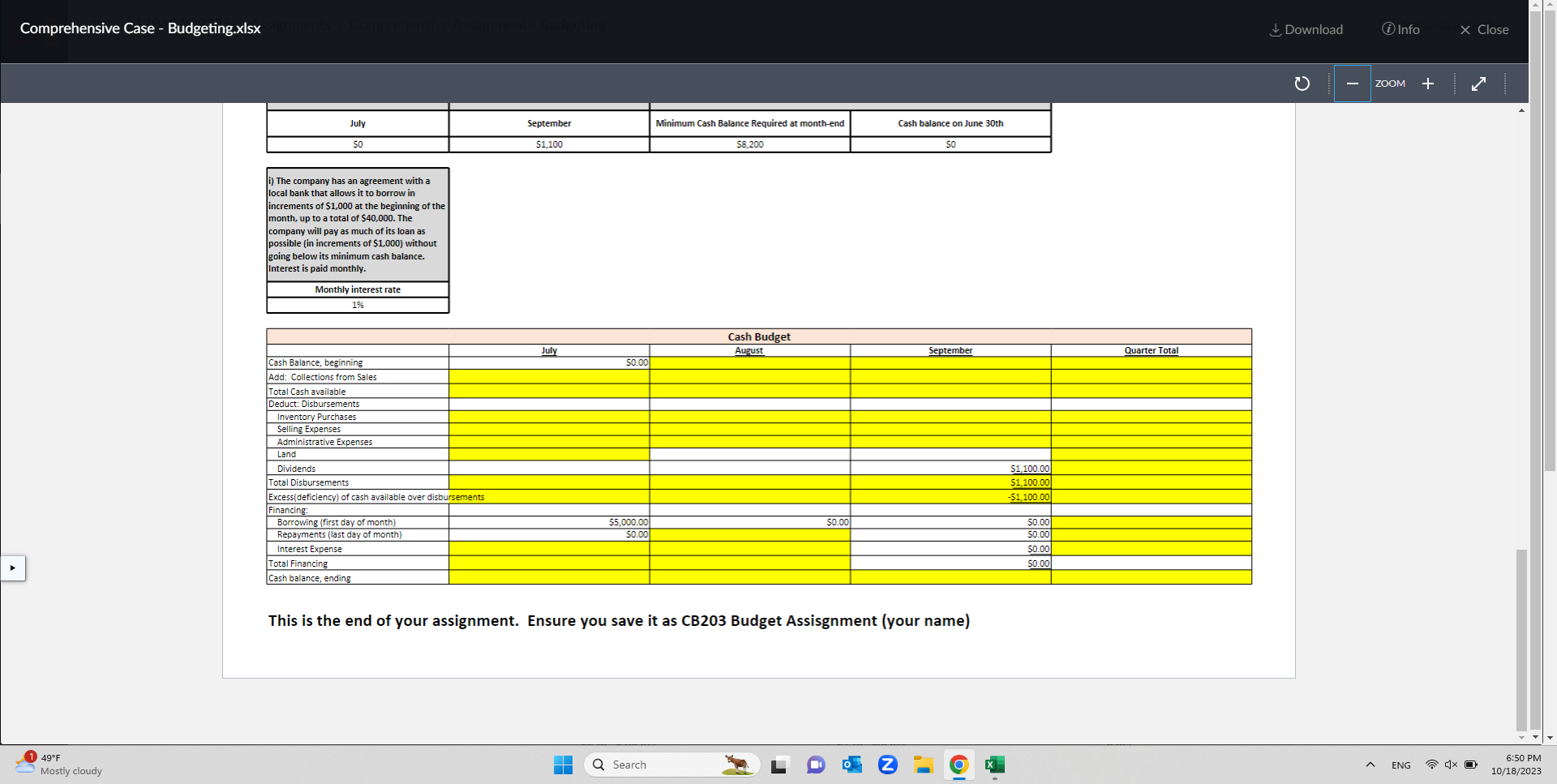Screen dimensions: 1557x784
Task: Zoom in with the plus button
Action: 1428,84
